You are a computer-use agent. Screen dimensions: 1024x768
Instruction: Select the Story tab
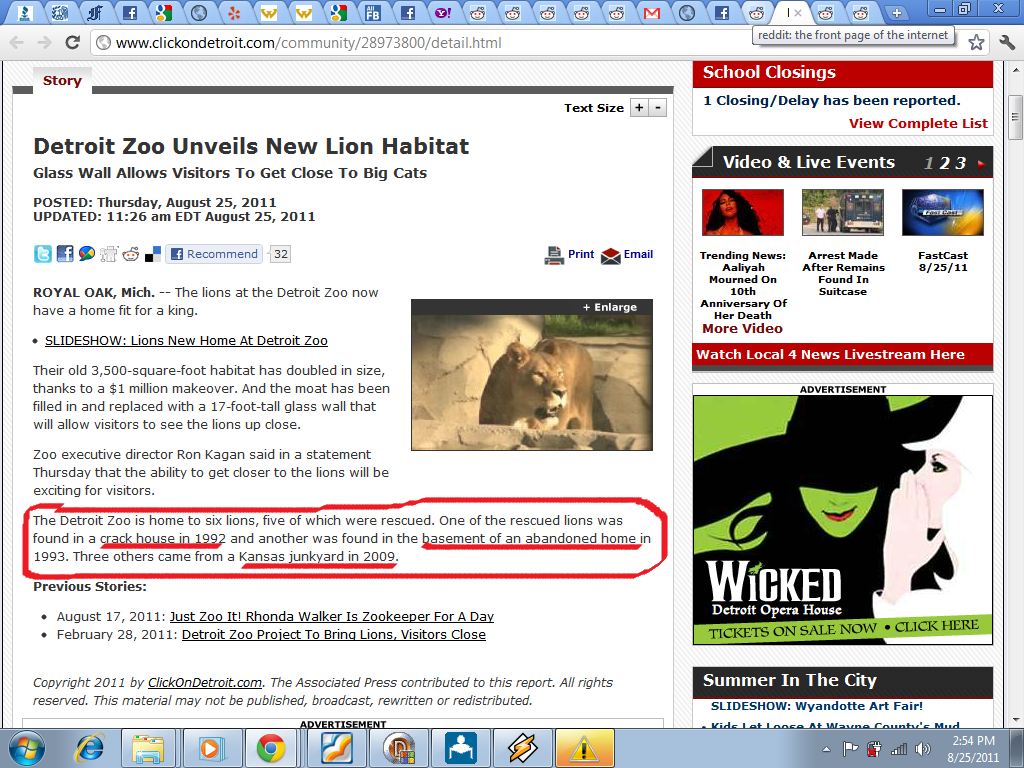[62, 80]
